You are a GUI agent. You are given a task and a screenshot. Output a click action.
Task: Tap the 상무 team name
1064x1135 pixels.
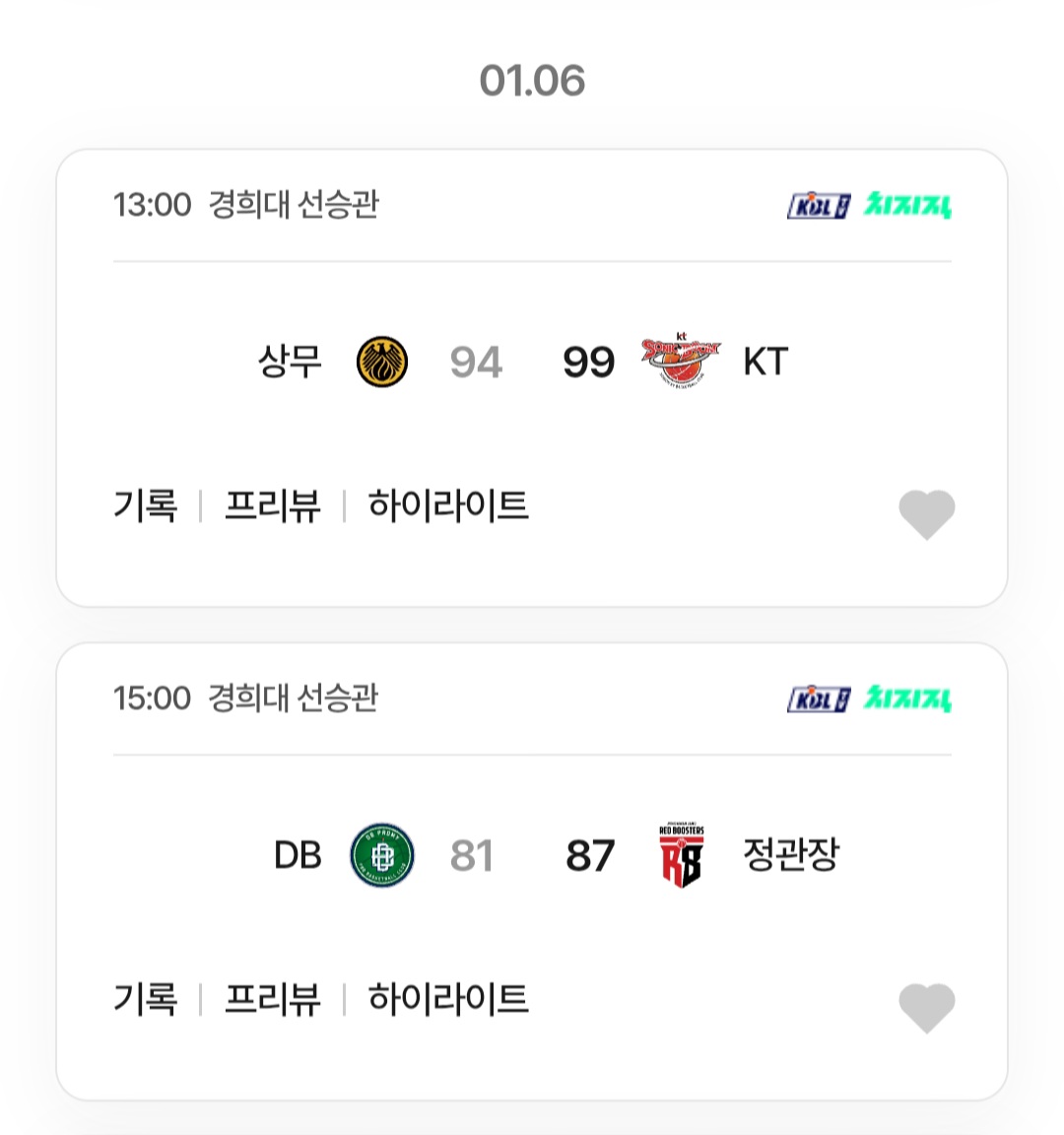[290, 362]
